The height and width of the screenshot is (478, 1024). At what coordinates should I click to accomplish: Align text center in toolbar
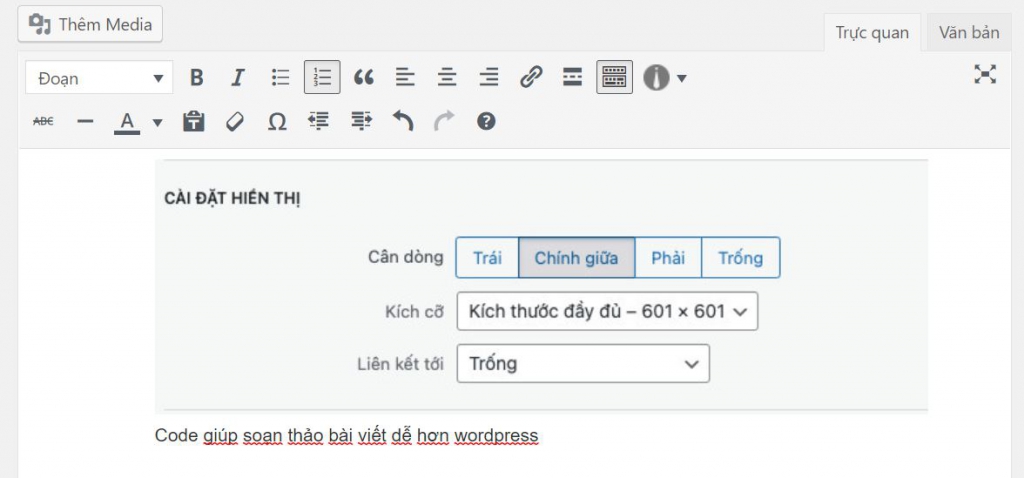click(x=447, y=78)
